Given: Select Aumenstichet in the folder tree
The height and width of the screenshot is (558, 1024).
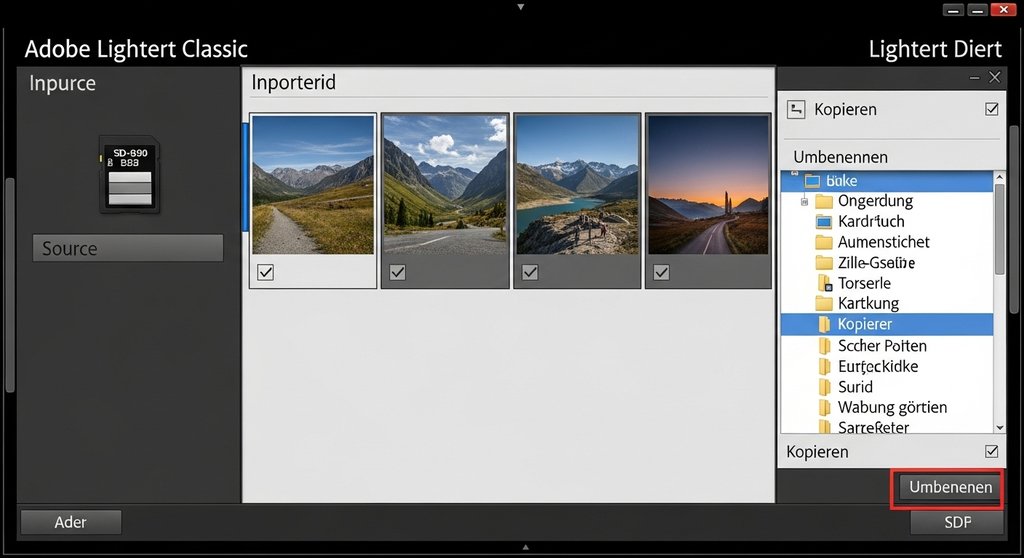Looking at the screenshot, I should (884, 242).
